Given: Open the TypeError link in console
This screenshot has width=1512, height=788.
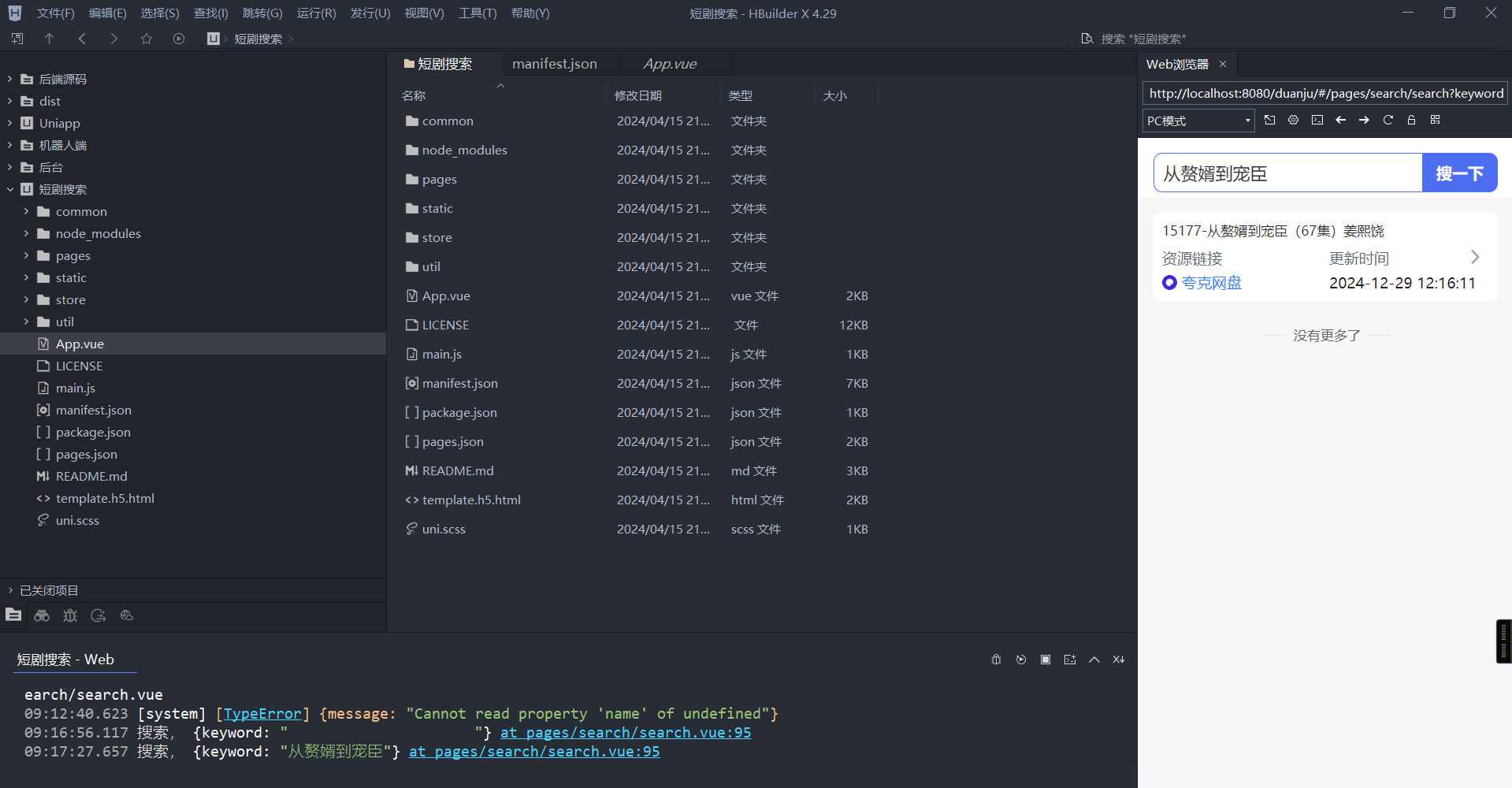Looking at the screenshot, I should [262, 714].
